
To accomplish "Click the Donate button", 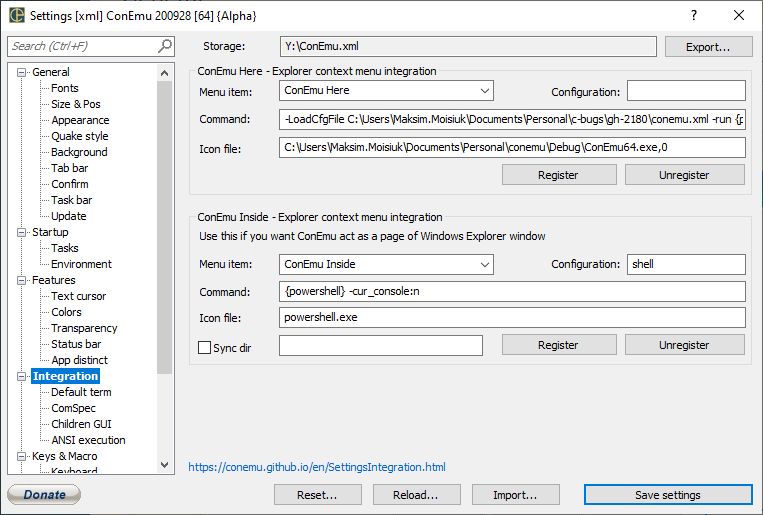I will [x=44, y=495].
